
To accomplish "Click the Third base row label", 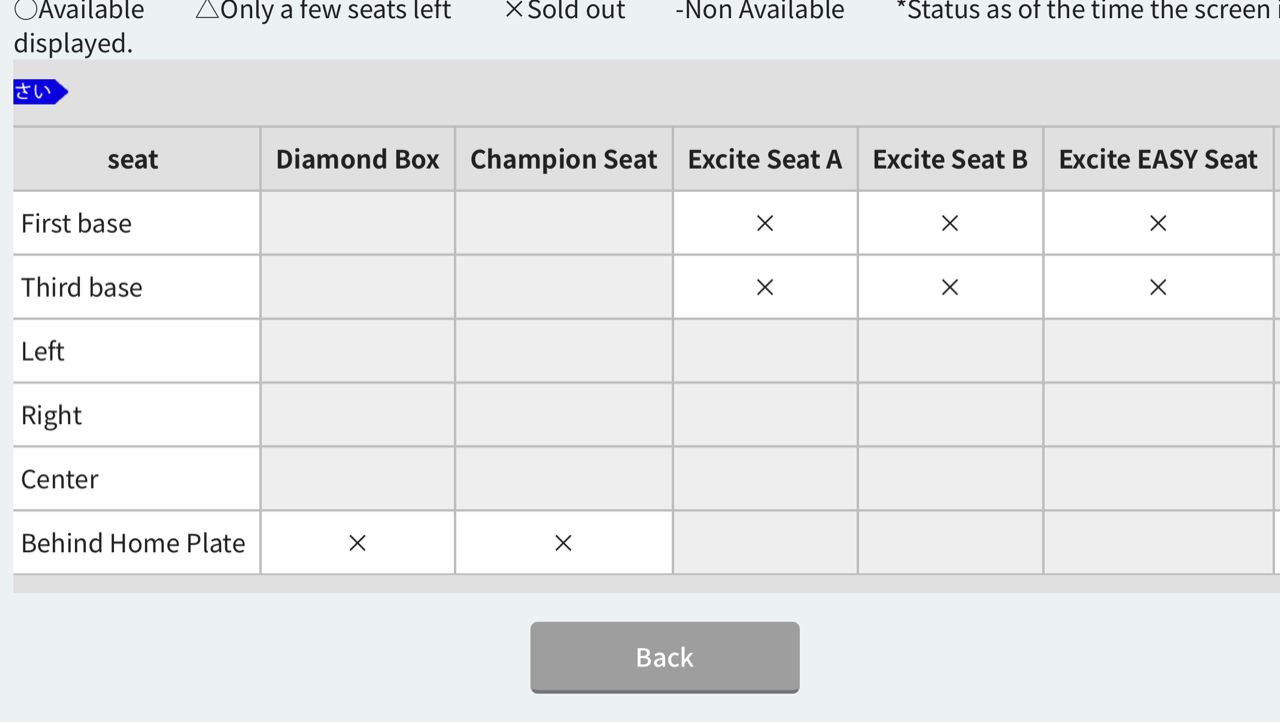I will [82, 288].
